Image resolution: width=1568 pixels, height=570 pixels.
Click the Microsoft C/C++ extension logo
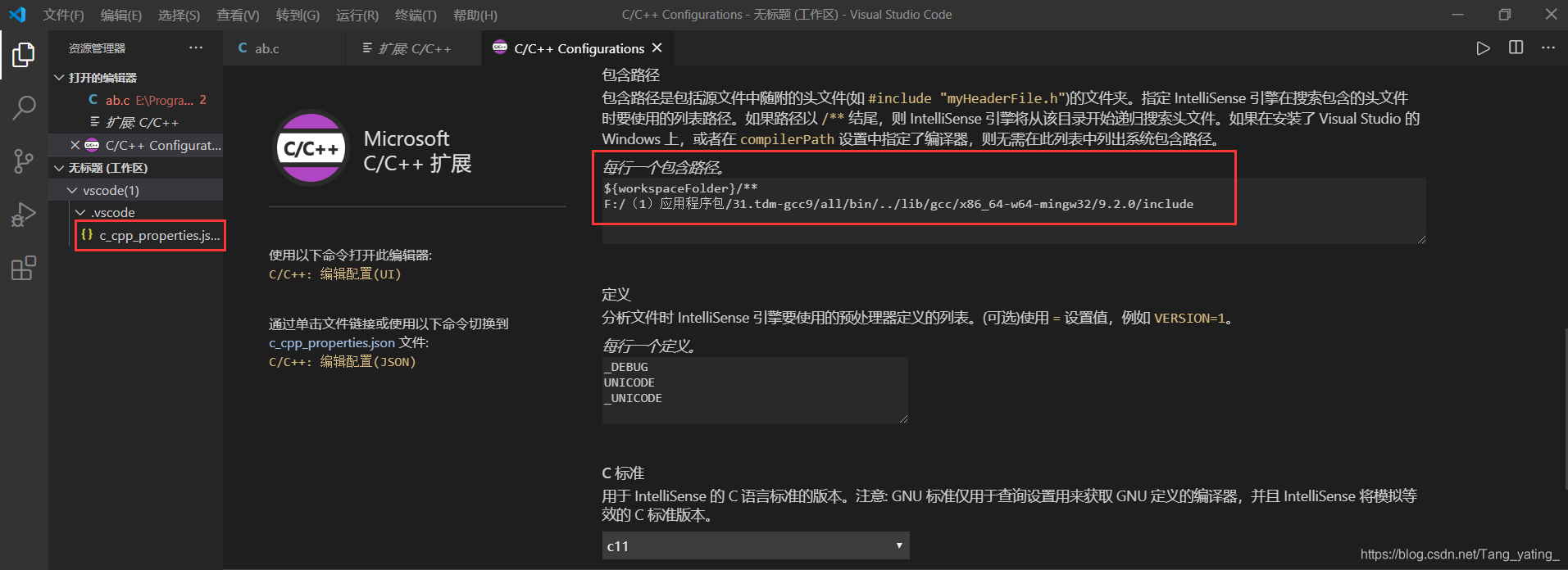(x=311, y=148)
